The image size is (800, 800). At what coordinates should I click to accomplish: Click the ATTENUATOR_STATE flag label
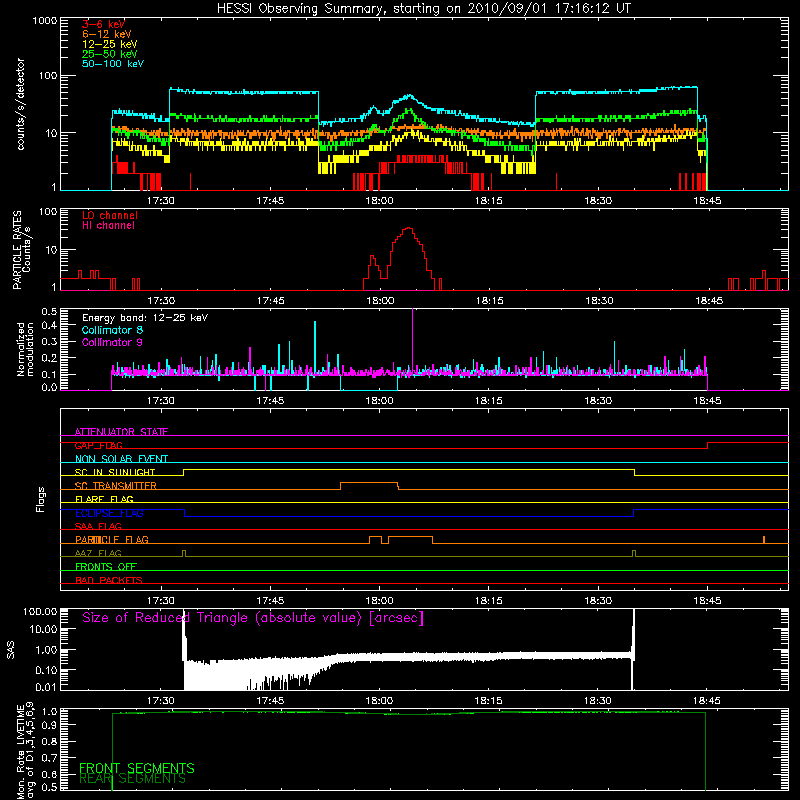(121, 432)
